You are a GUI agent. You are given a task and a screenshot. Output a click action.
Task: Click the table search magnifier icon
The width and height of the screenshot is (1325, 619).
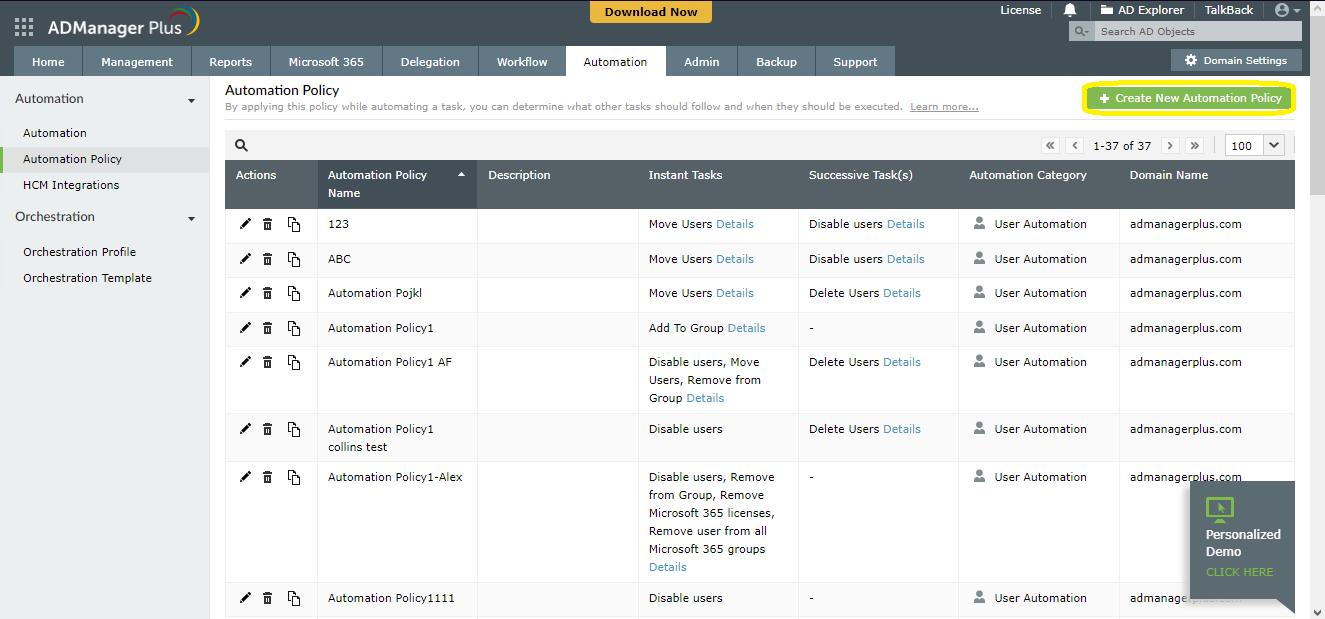coord(241,145)
